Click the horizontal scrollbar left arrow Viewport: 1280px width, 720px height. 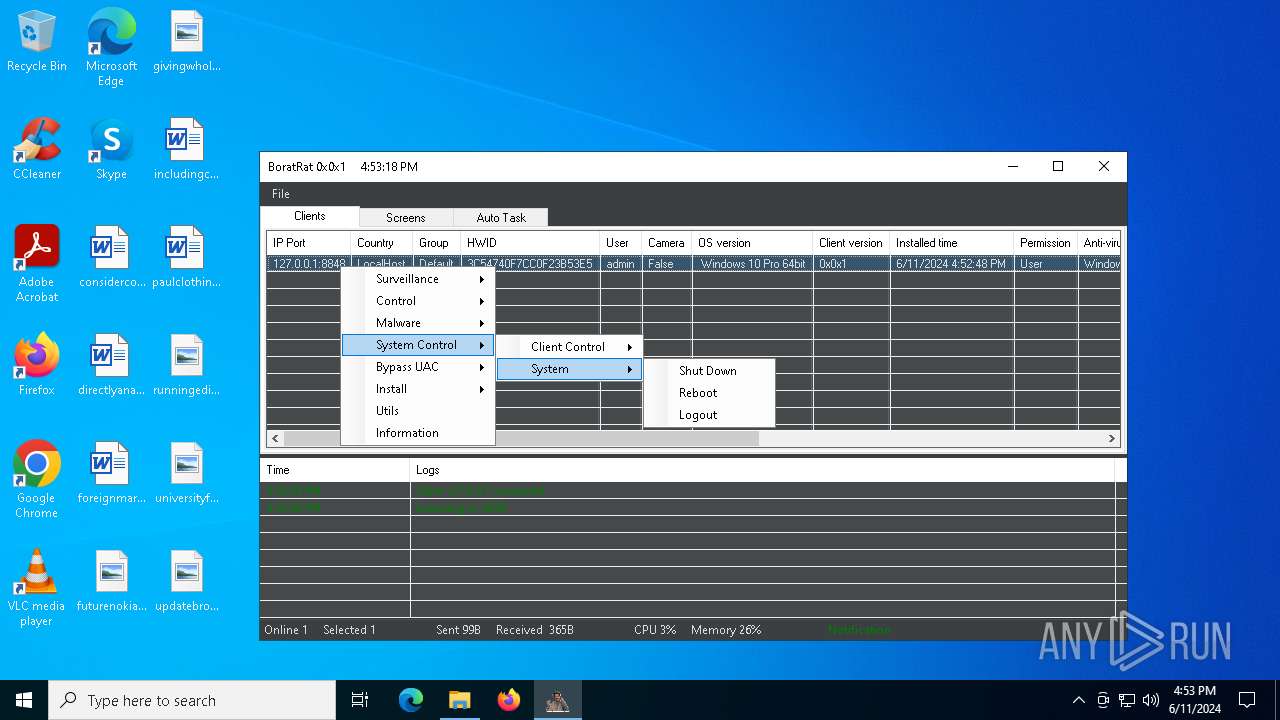click(276, 438)
